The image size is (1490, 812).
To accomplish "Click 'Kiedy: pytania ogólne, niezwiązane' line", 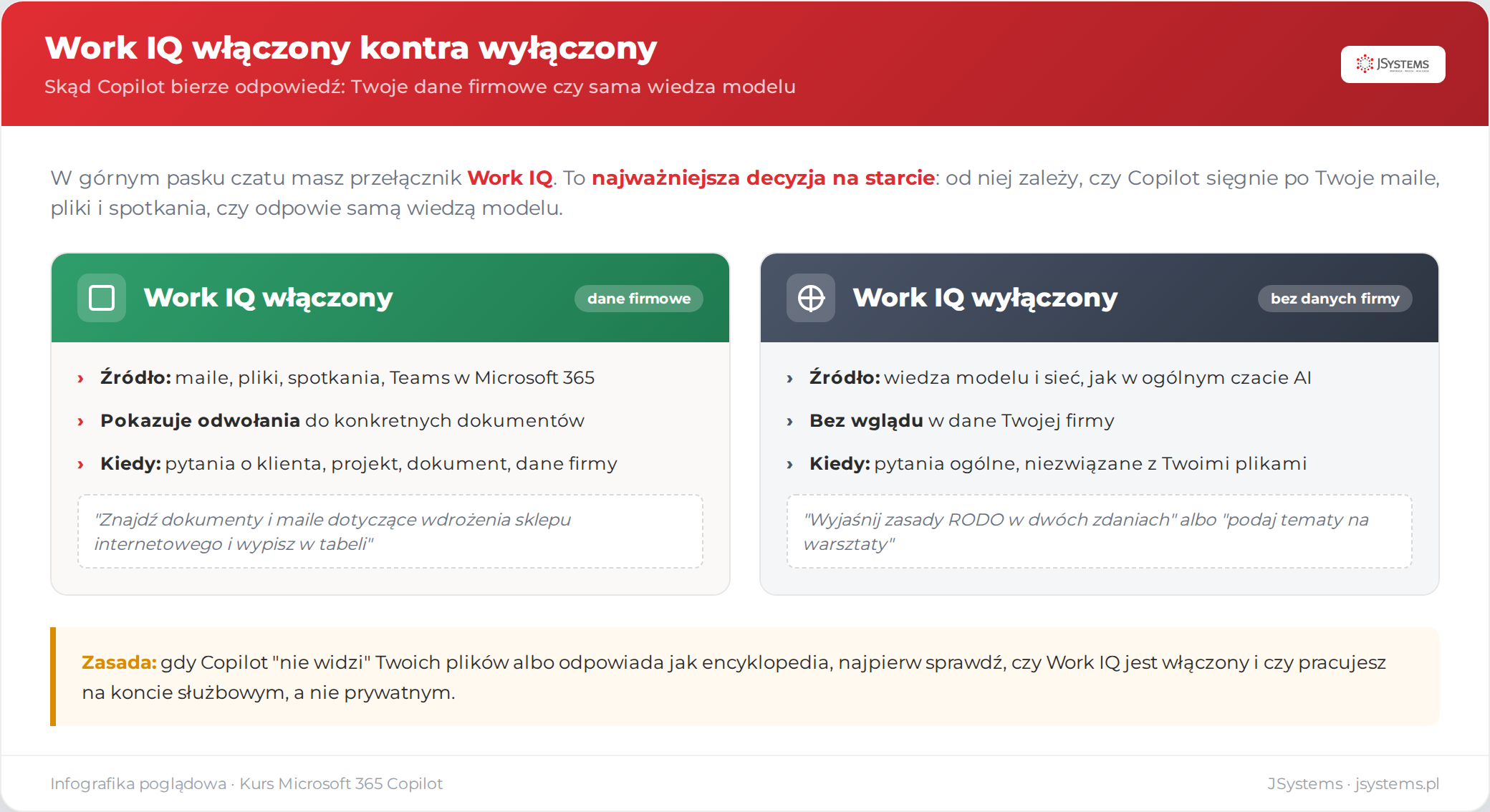I will (x=1058, y=463).
